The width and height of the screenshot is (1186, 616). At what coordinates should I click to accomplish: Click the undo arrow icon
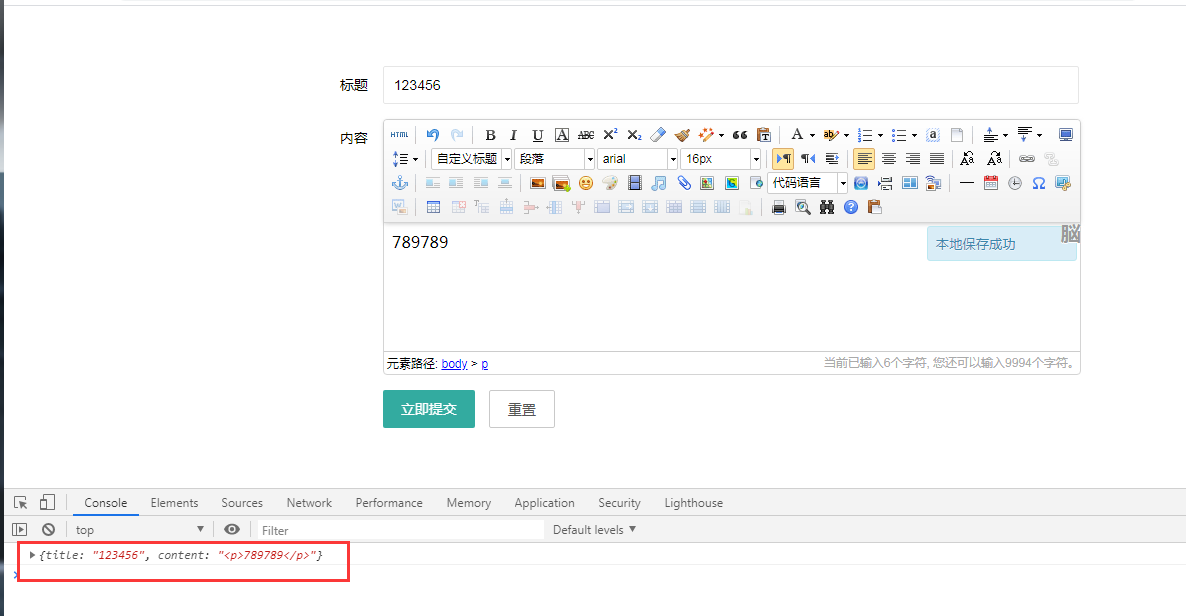pos(433,135)
